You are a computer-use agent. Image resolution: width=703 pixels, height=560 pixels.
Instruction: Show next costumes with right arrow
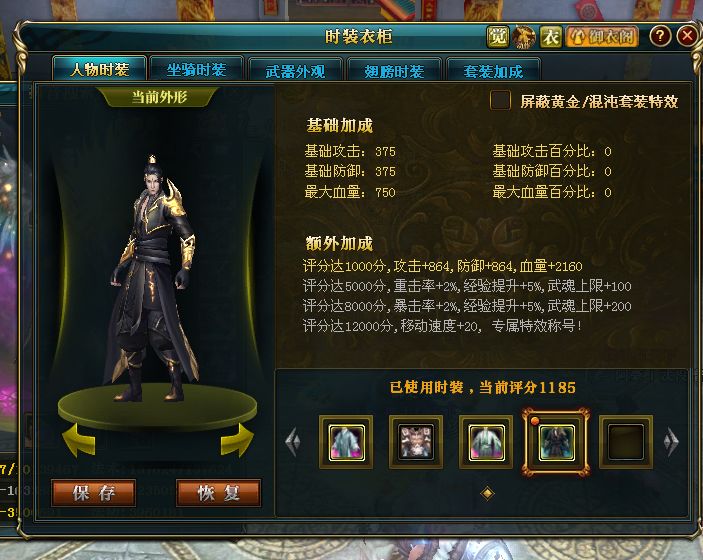coord(671,442)
